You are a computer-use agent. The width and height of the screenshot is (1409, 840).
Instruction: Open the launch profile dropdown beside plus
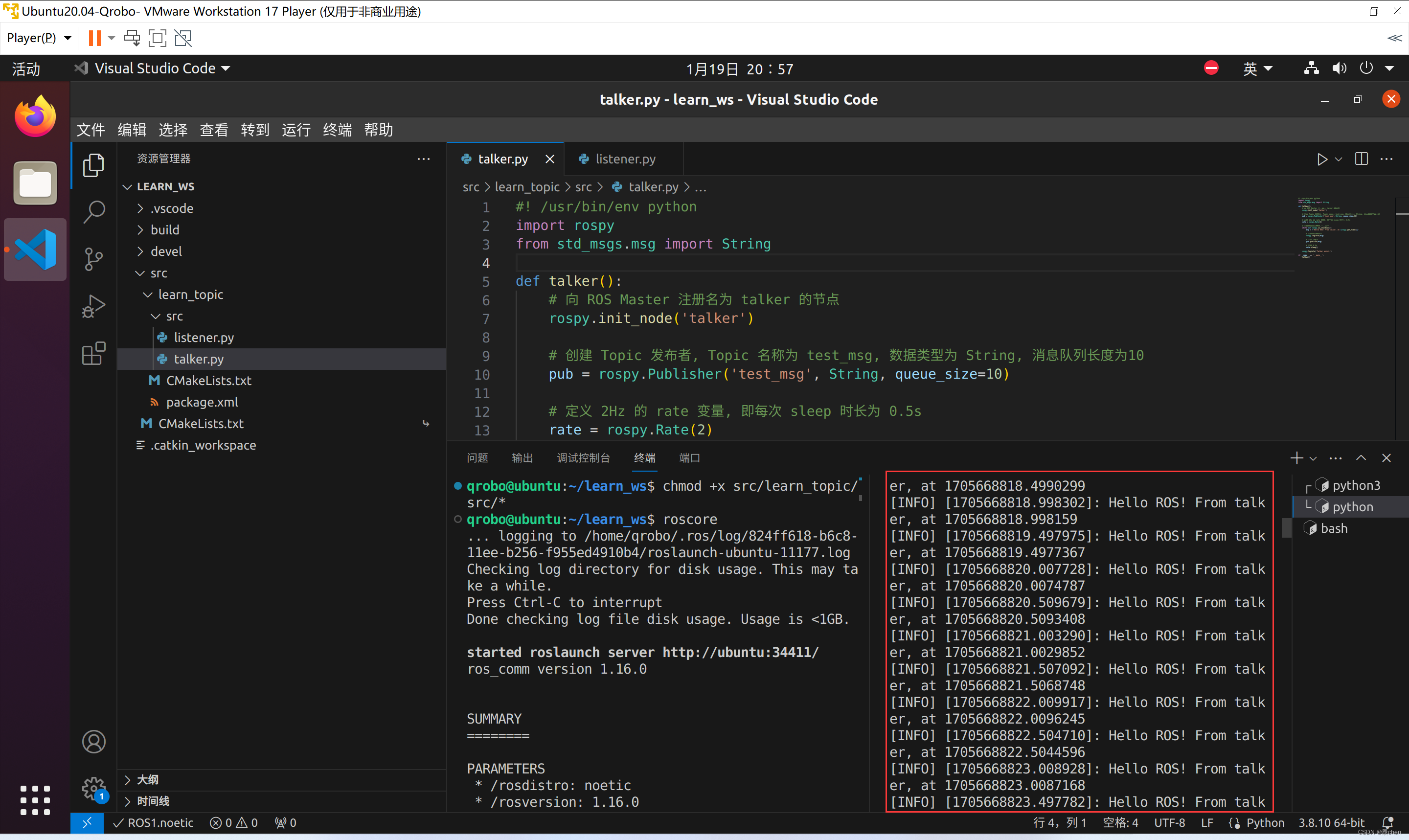1313,458
